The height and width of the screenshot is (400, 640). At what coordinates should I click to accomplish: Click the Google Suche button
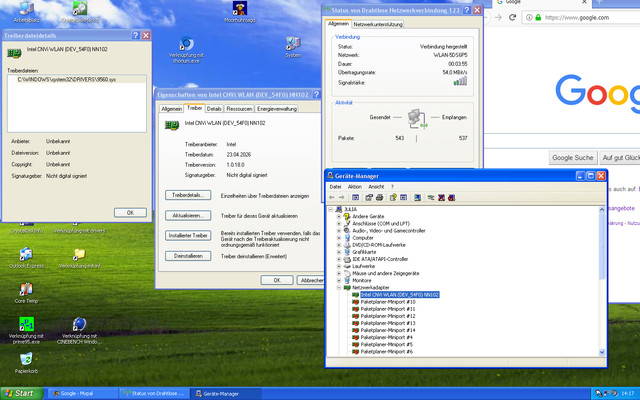click(x=573, y=158)
